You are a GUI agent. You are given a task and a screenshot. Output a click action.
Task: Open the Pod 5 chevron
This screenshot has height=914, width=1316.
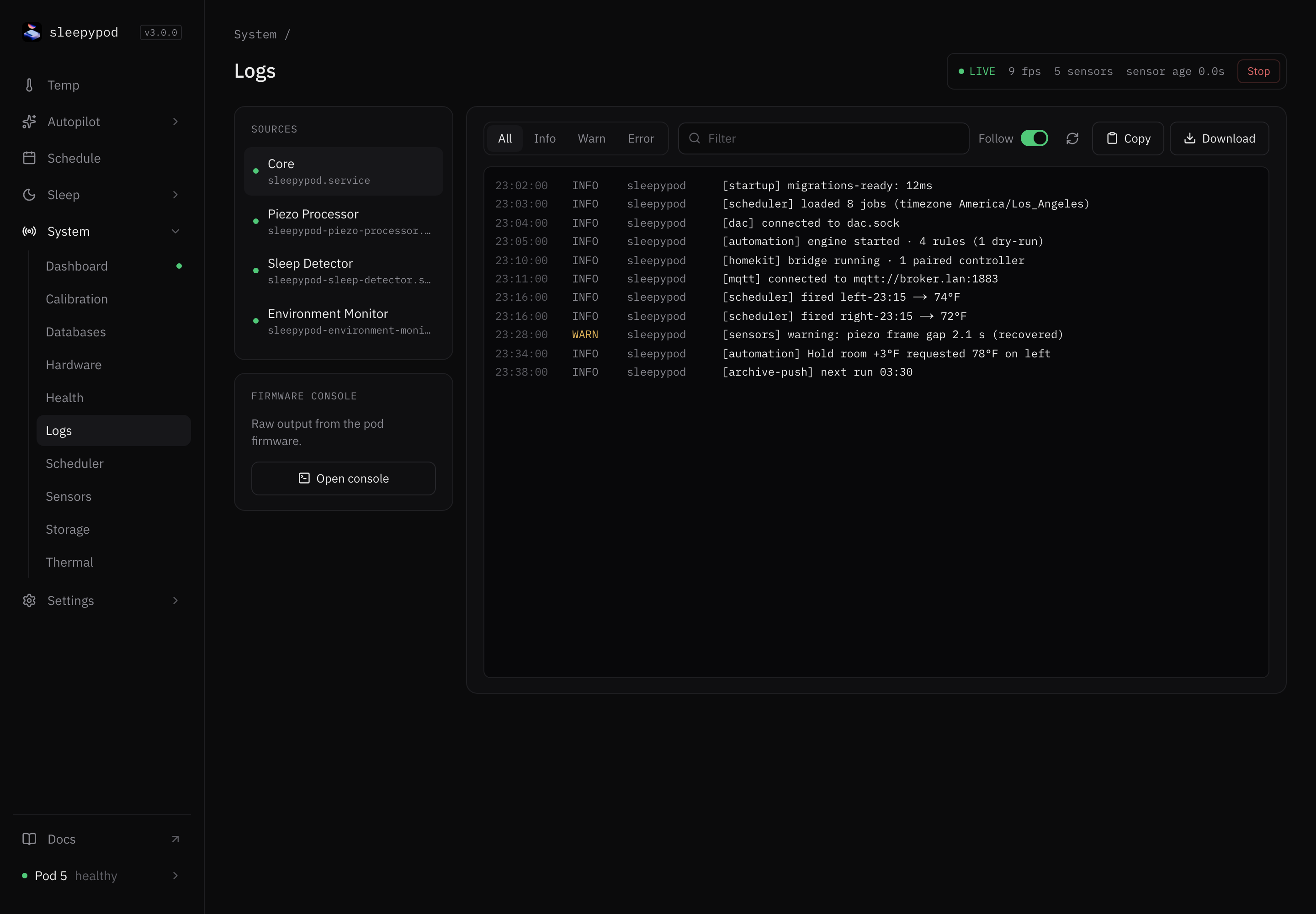(x=175, y=876)
